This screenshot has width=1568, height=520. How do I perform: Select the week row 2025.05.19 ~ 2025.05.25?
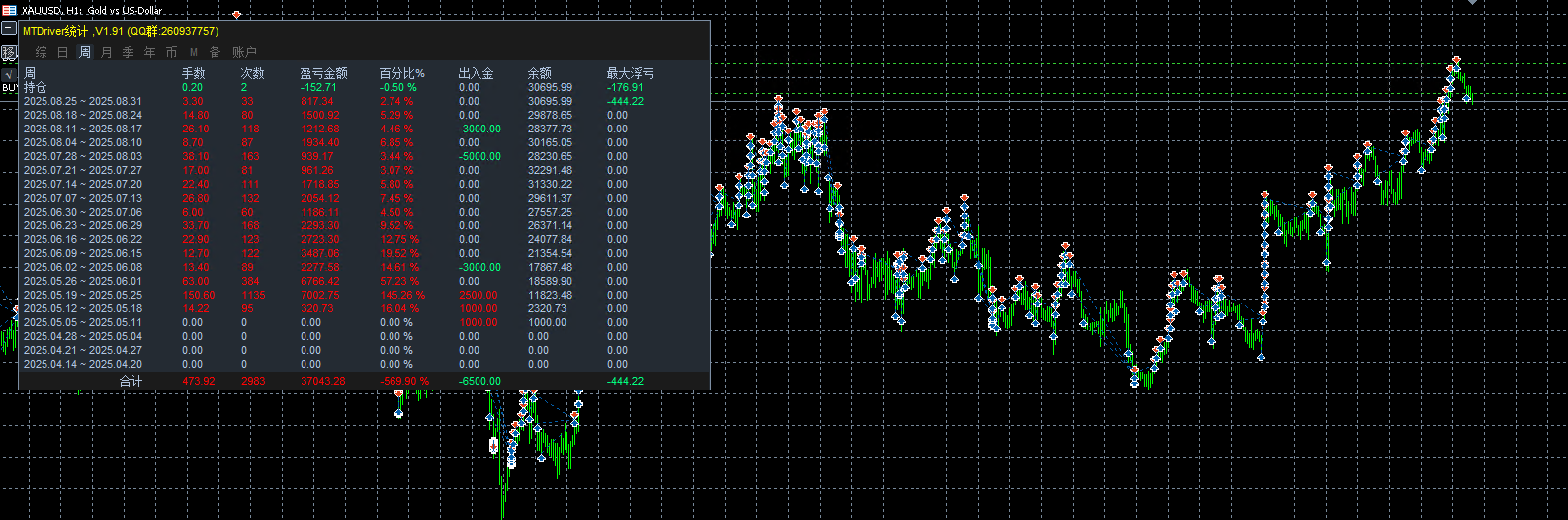click(x=83, y=295)
